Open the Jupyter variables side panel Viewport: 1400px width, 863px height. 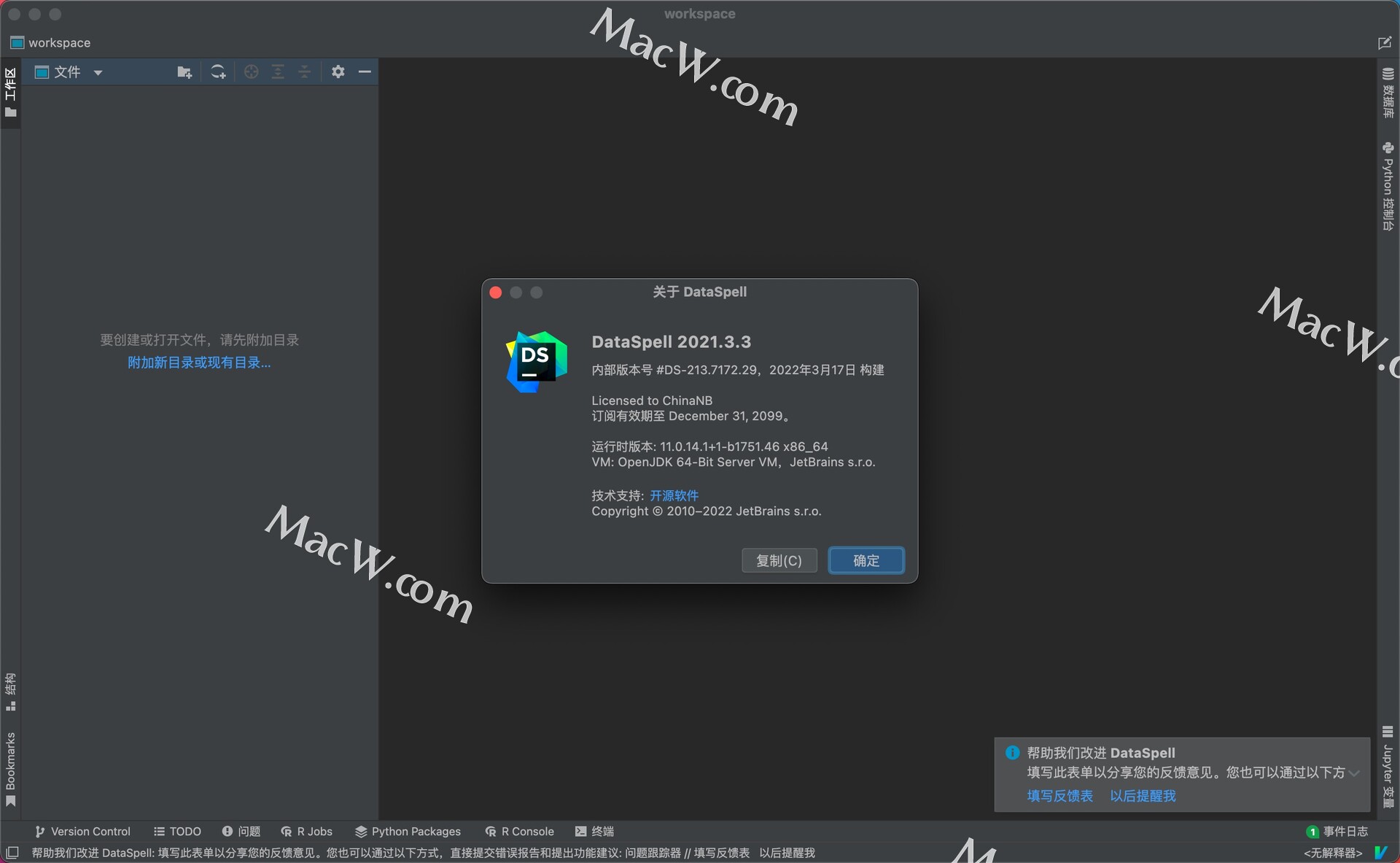point(1388,767)
